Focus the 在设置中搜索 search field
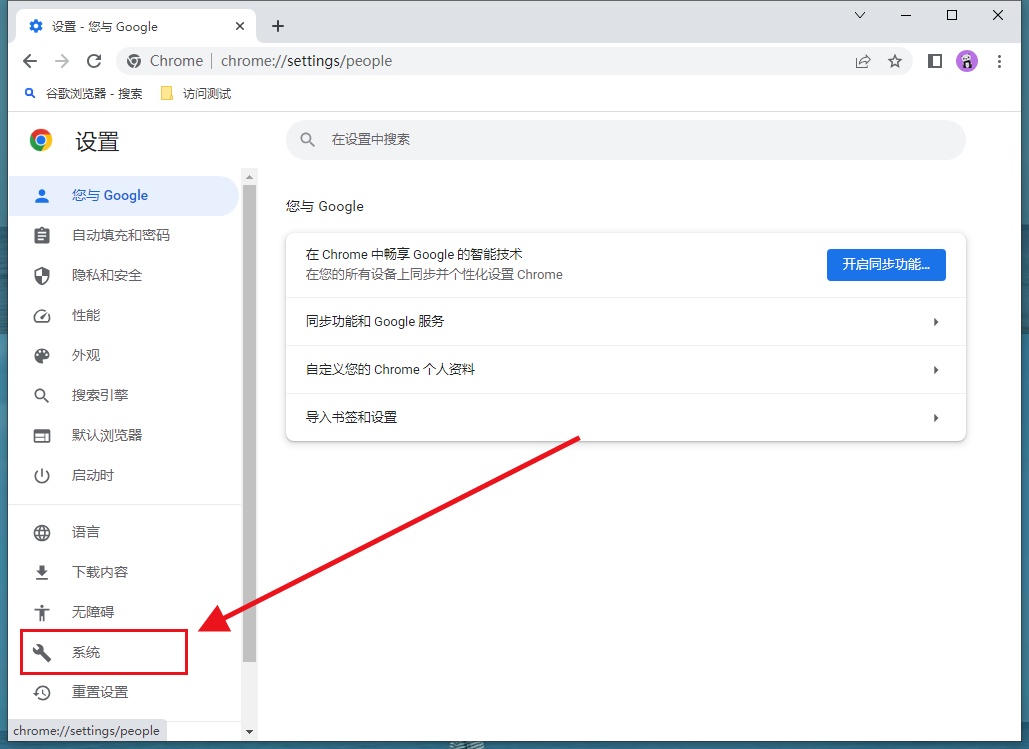Image resolution: width=1029 pixels, height=749 pixels. [x=625, y=139]
